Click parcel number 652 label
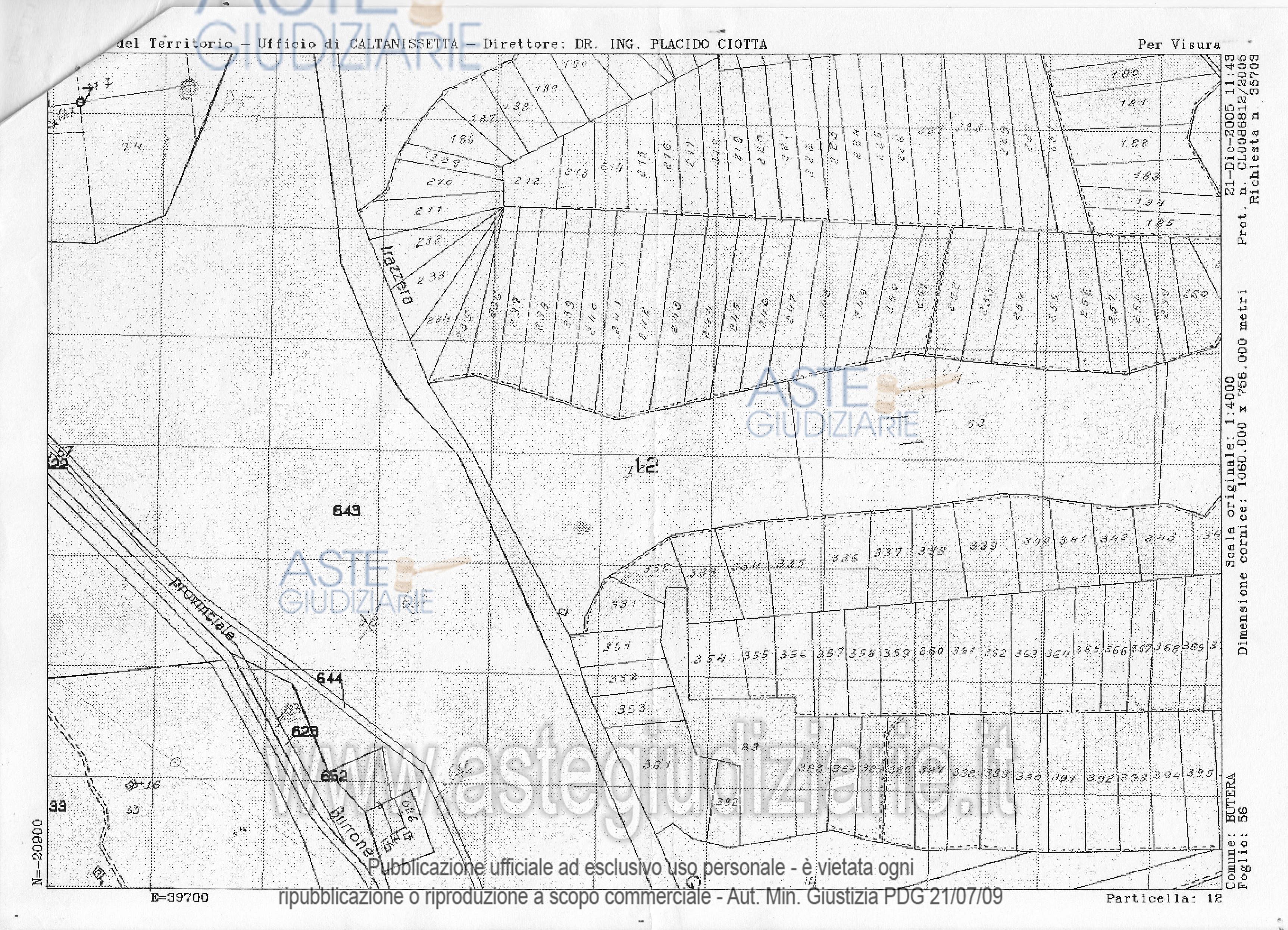 coord(333,776)
